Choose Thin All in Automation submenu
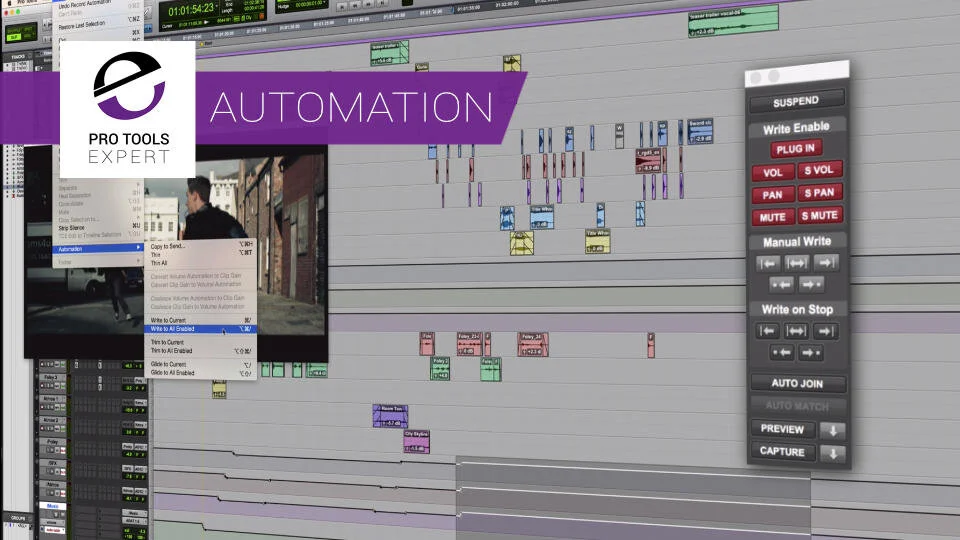Viewport: 960px width, 540px height. click(201, 263)
